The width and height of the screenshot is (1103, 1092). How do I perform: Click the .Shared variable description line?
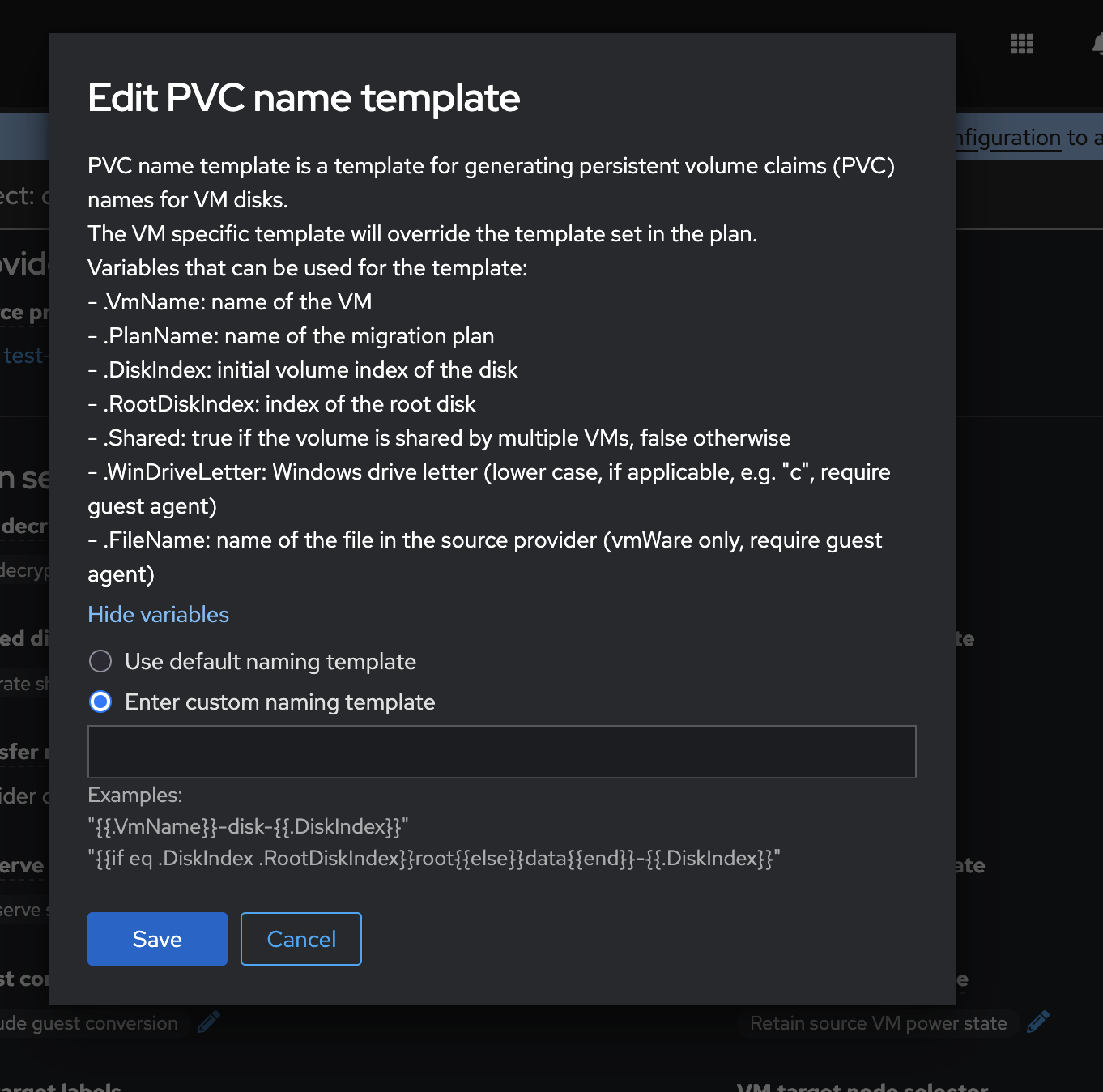click(x=439, y=438)
